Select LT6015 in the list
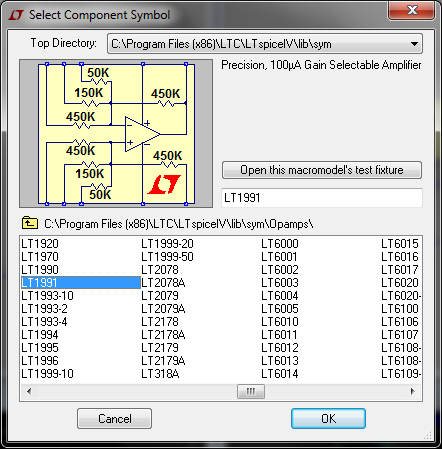This screenshot has height=449, width=442. point(400,244)
